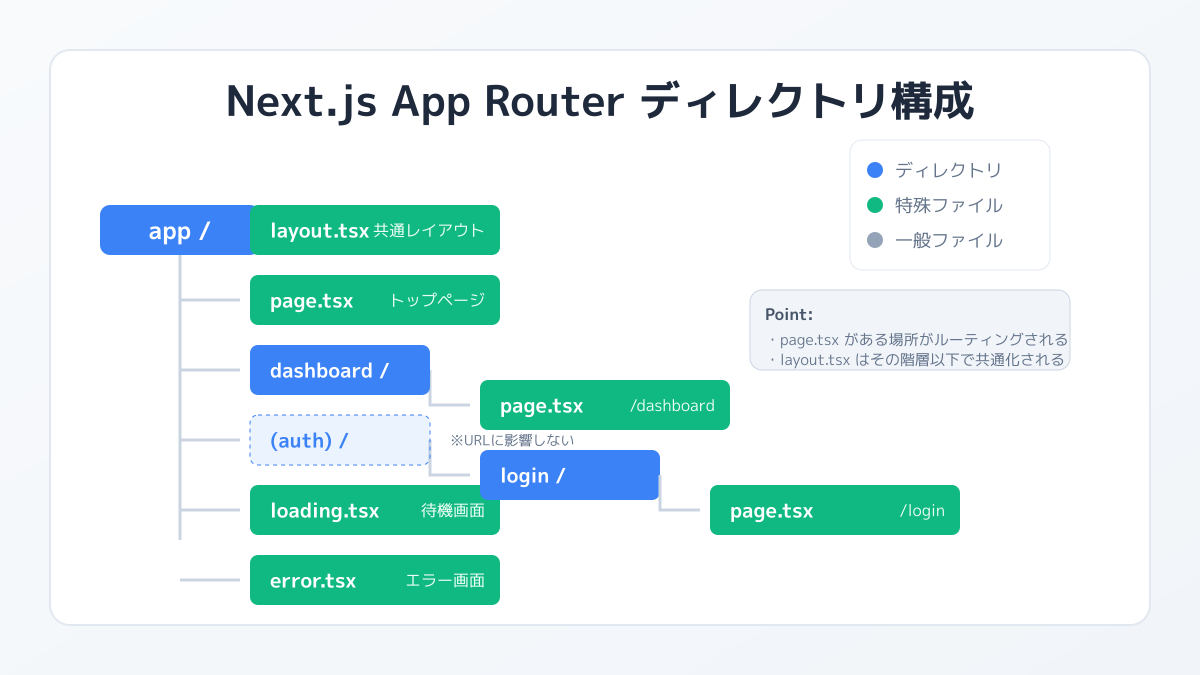
Task: Open the layout.tsx common layout node
Action: tap(375, 230)
